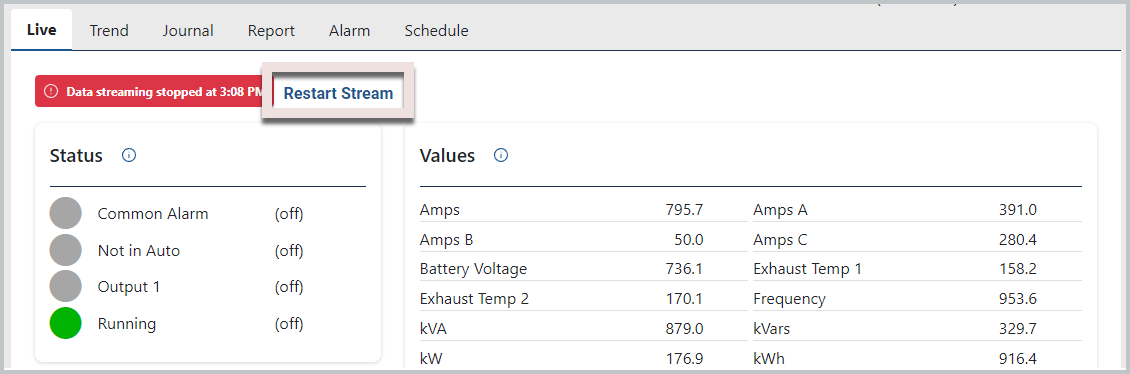This screenshot has height=374, width=1130.
Task: Click the Amps C row
Action: click(917, 239)
